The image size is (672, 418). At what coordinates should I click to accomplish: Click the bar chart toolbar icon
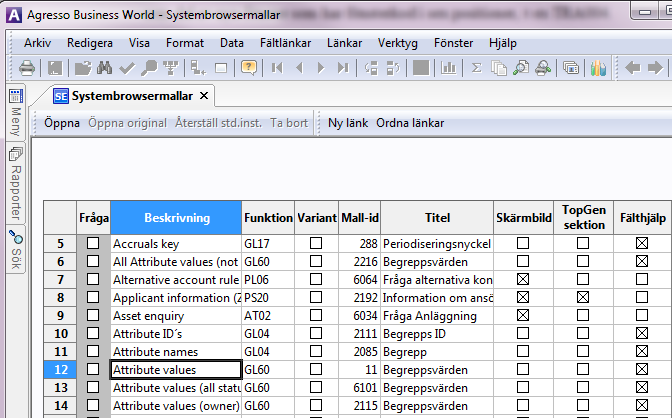point(448,68)
